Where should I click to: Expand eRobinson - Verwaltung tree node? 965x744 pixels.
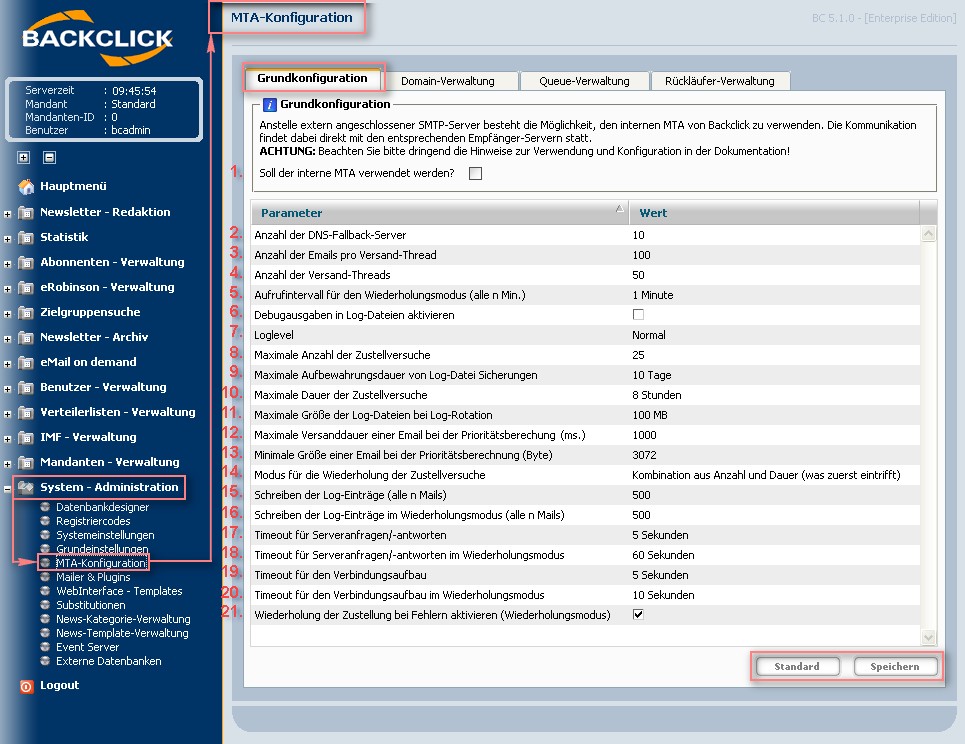point(7,289)
